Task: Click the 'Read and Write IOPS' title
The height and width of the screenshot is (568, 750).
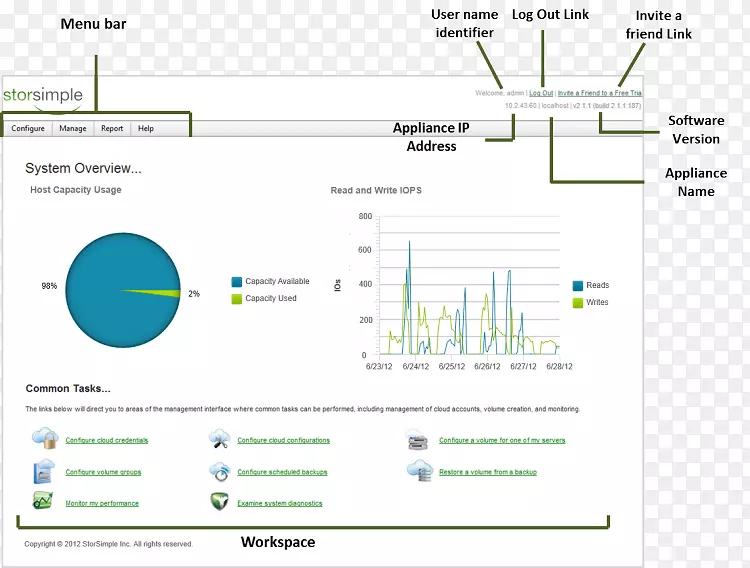Action: (x=376, y=190)
